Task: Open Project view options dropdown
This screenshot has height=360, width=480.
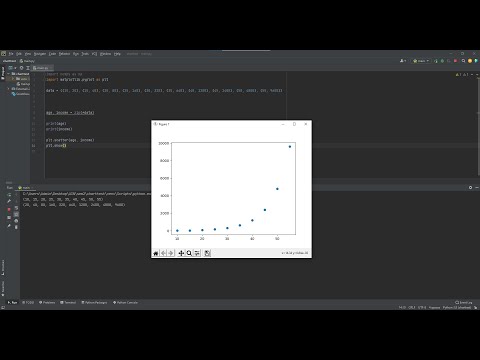Action: click(x=12, y=68)
